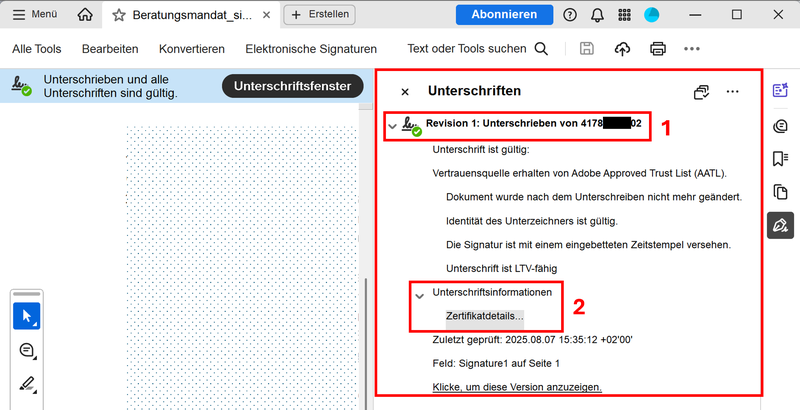
Task: Open the Bearbeiten menu
Action: tap(110, 49)
